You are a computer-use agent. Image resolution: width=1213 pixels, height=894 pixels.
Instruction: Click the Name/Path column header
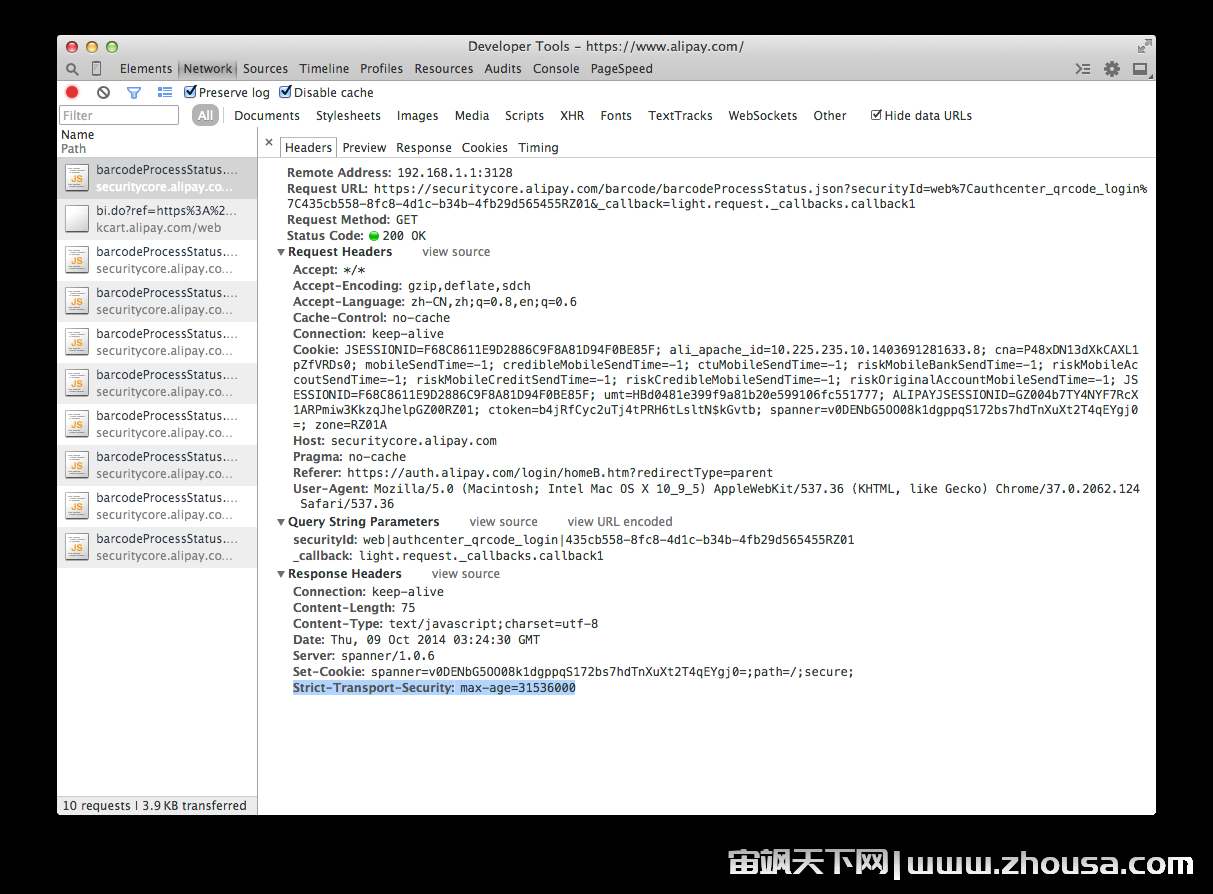point(157,142)
